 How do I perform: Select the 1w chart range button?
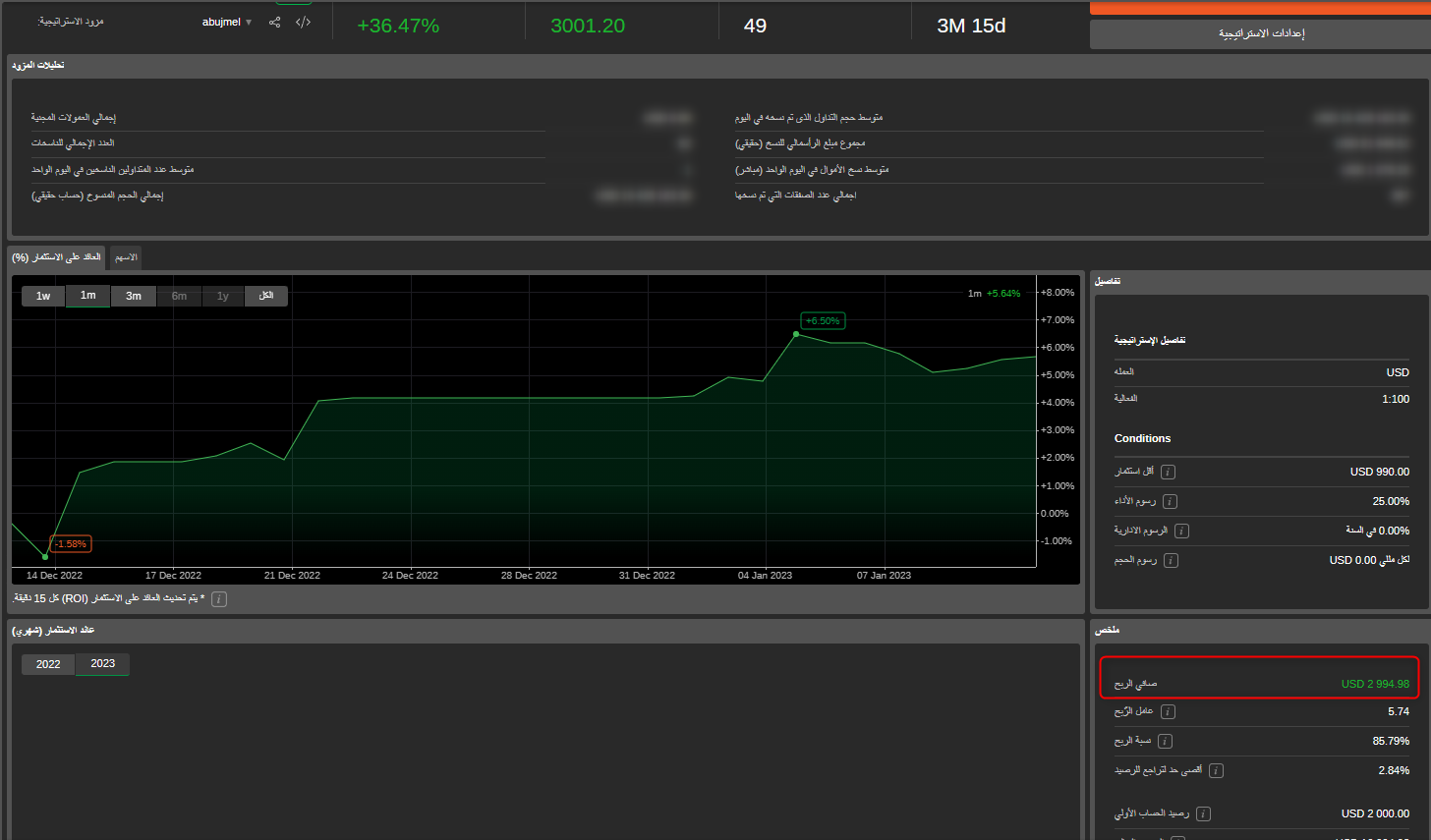(43, 296)
